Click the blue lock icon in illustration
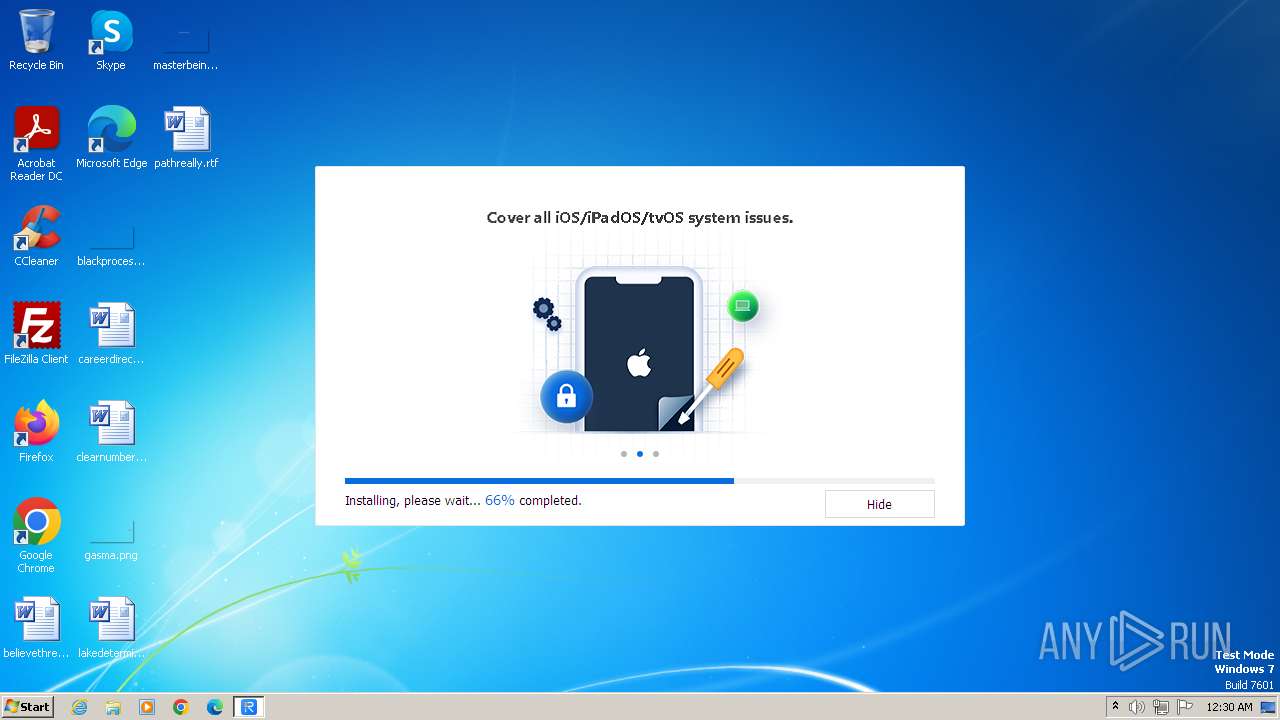This screenshot has height=720, width=1280. pyautogui.click(x=566, y=397)
